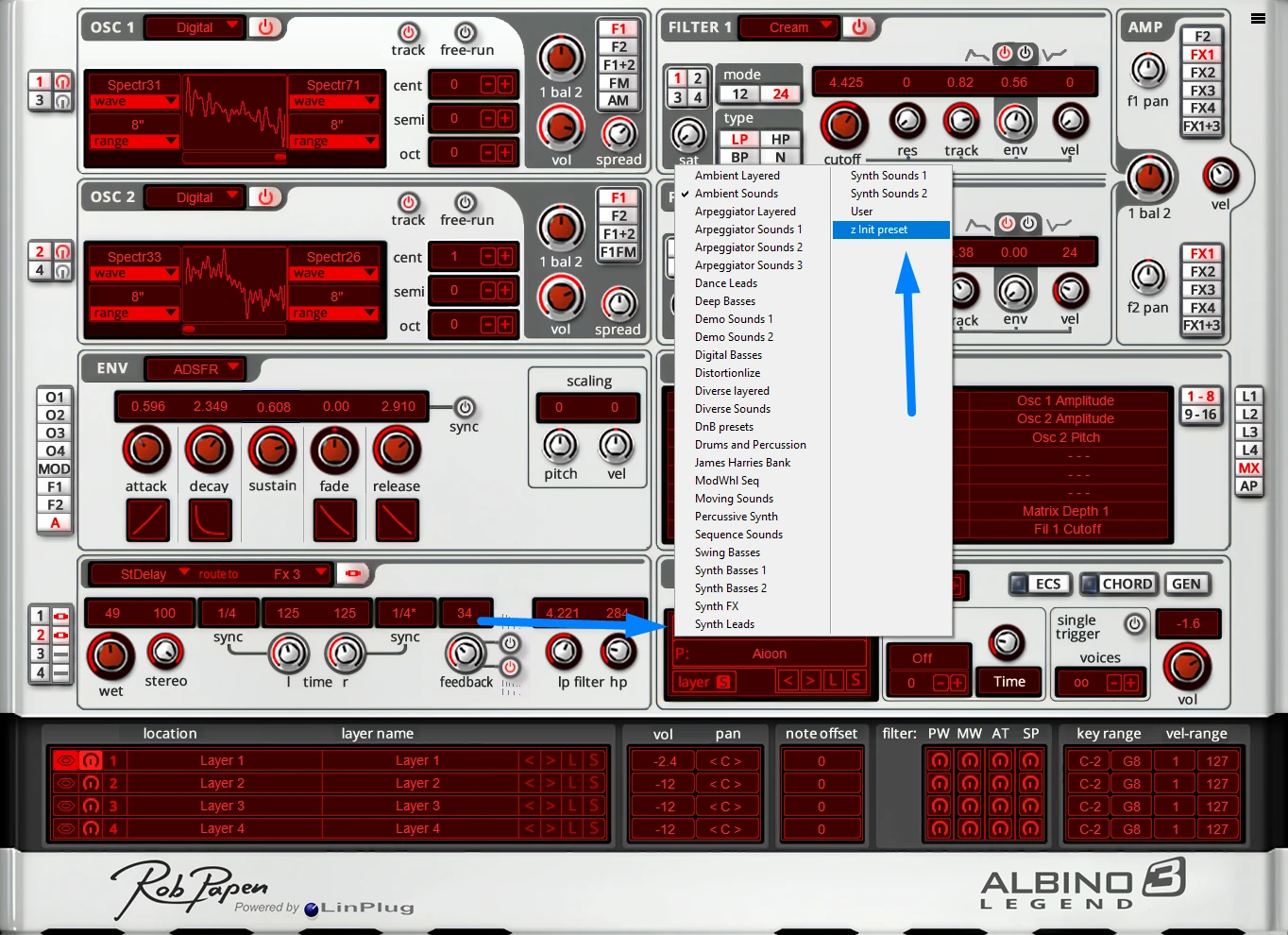Image resolution: width=1288 pixels, height=935 pixels.
Task: Select the LP filter type
Action: (x=739, y=139)
